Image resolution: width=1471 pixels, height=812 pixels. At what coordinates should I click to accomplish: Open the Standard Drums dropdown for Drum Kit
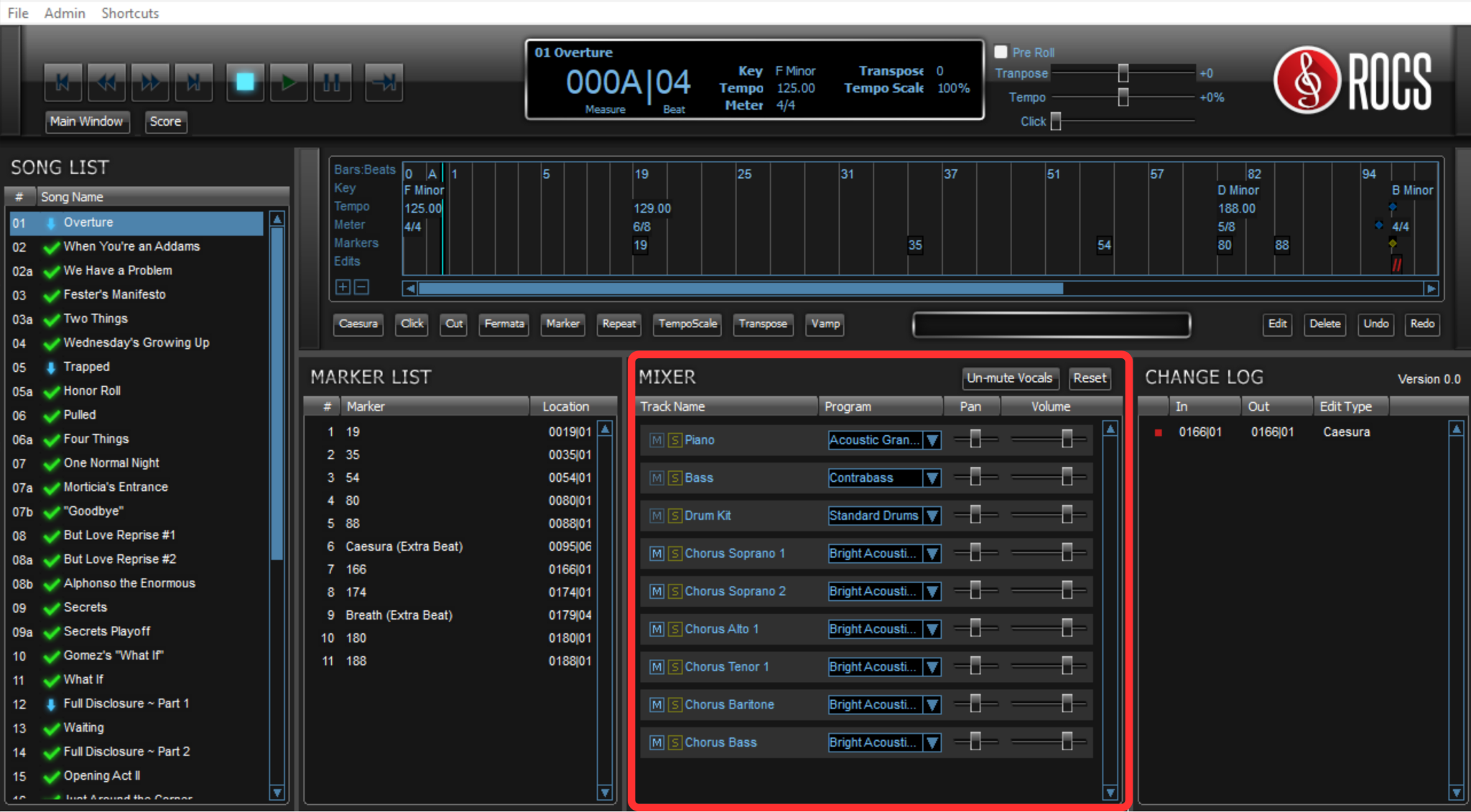pos(932,515)
